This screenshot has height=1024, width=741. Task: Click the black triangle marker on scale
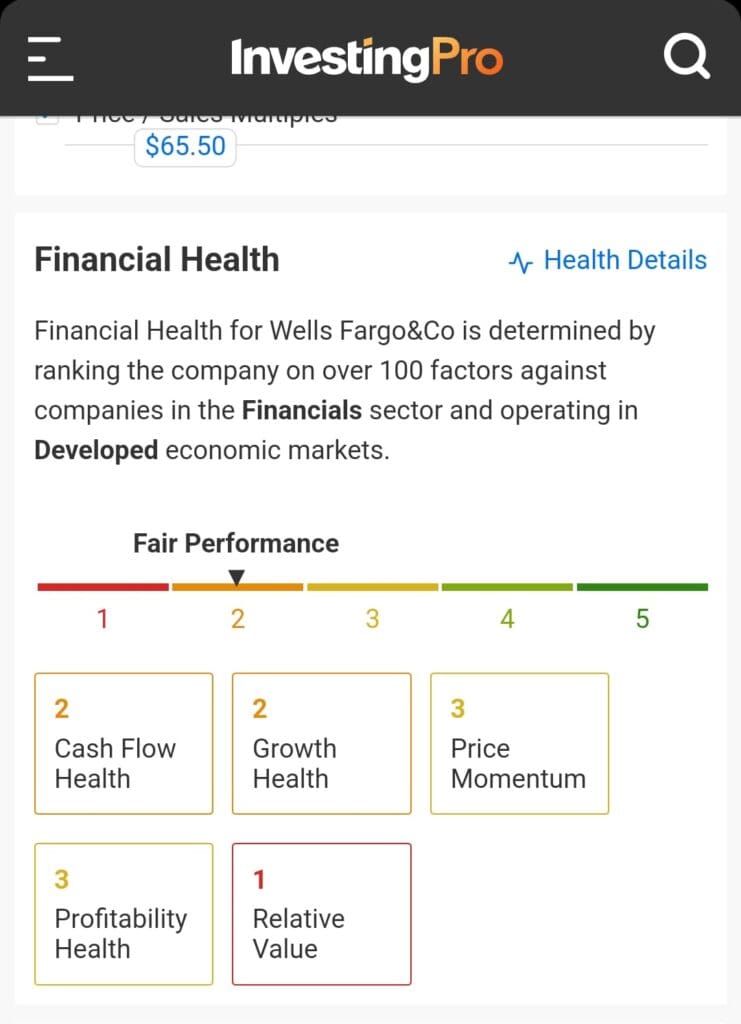click(x=237, y=577)
